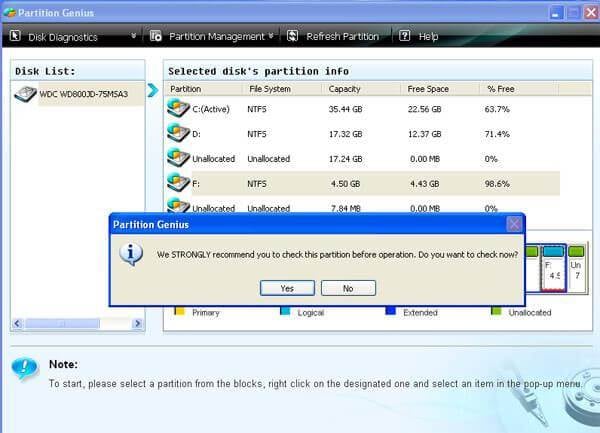
Task: Click the Disk List scrollbar right arrow
Action: 138,324
